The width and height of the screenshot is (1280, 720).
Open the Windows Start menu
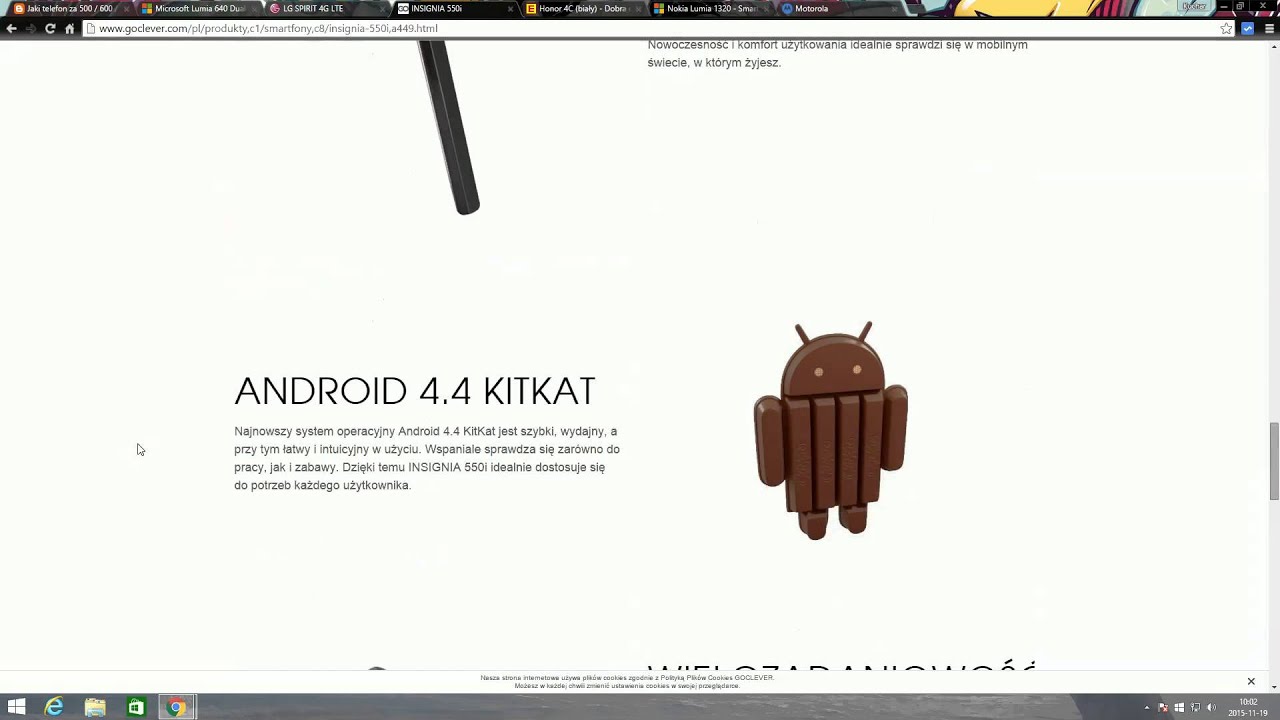pos(16,707)
